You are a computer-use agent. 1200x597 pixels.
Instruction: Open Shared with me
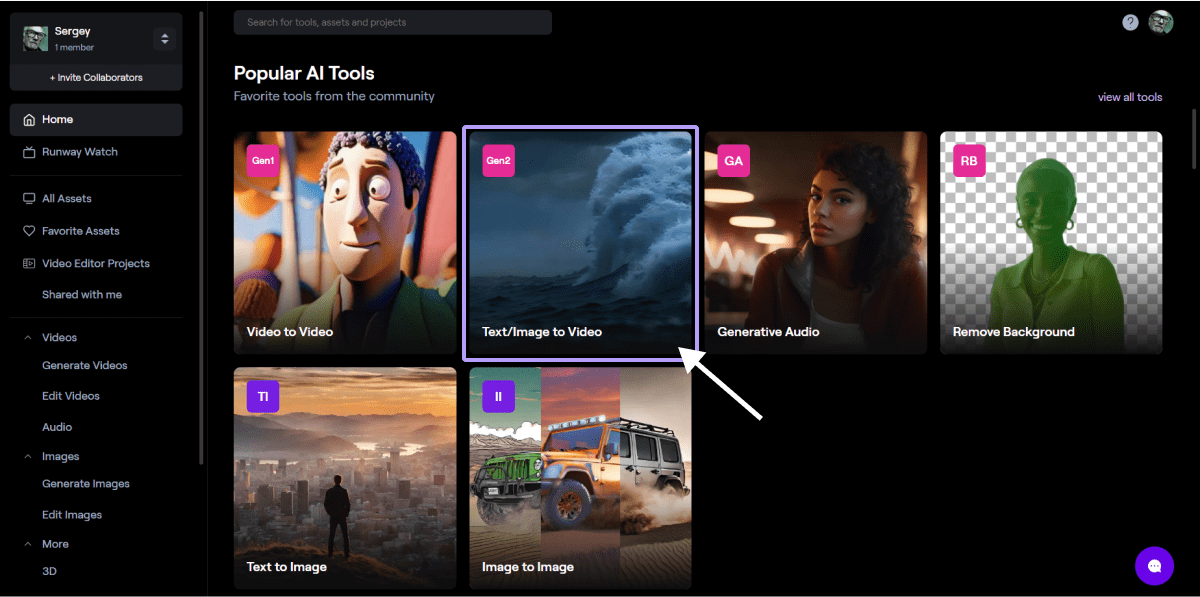point(82,295)
